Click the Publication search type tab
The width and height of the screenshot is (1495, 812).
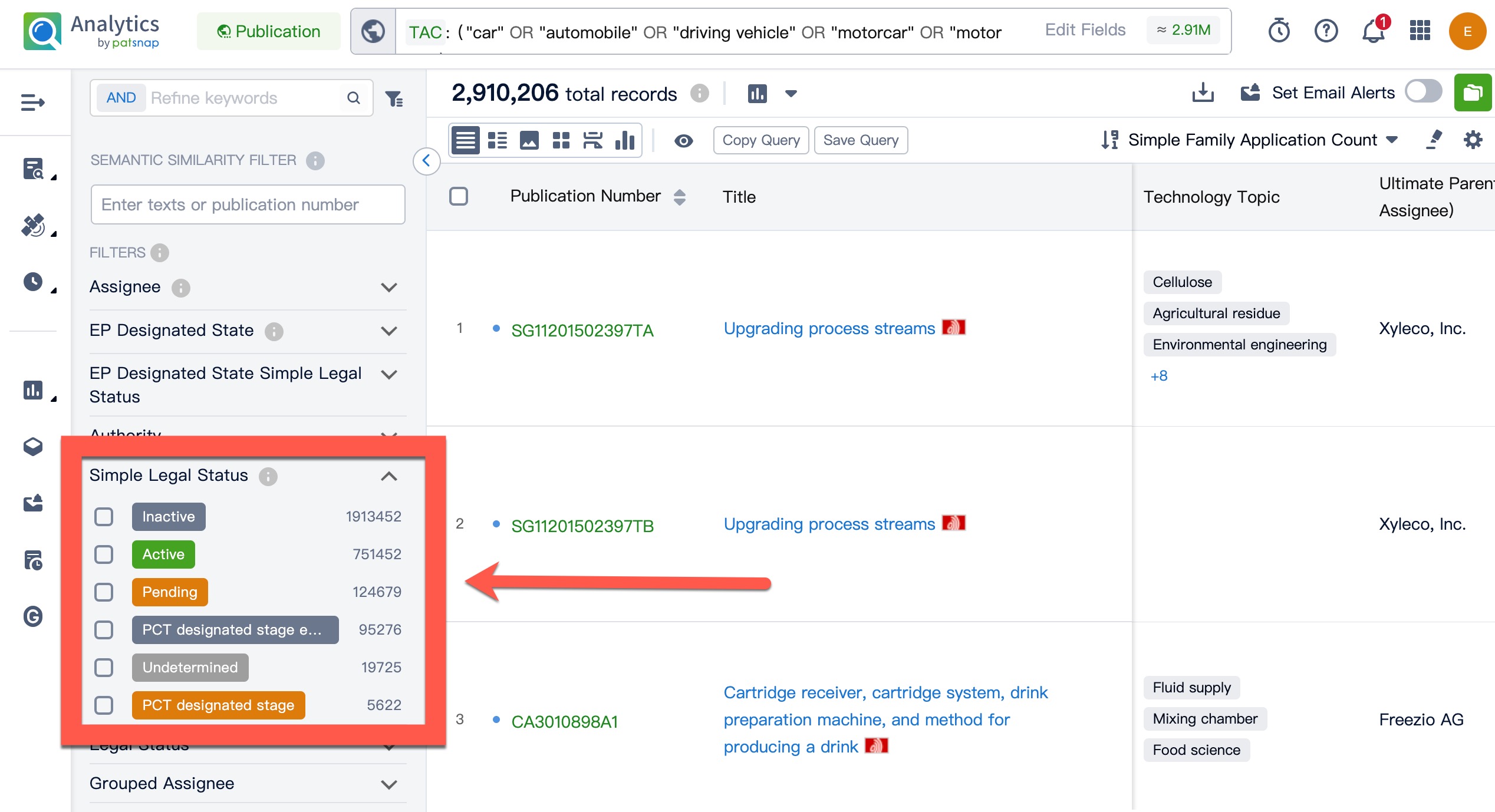point(269,31)
